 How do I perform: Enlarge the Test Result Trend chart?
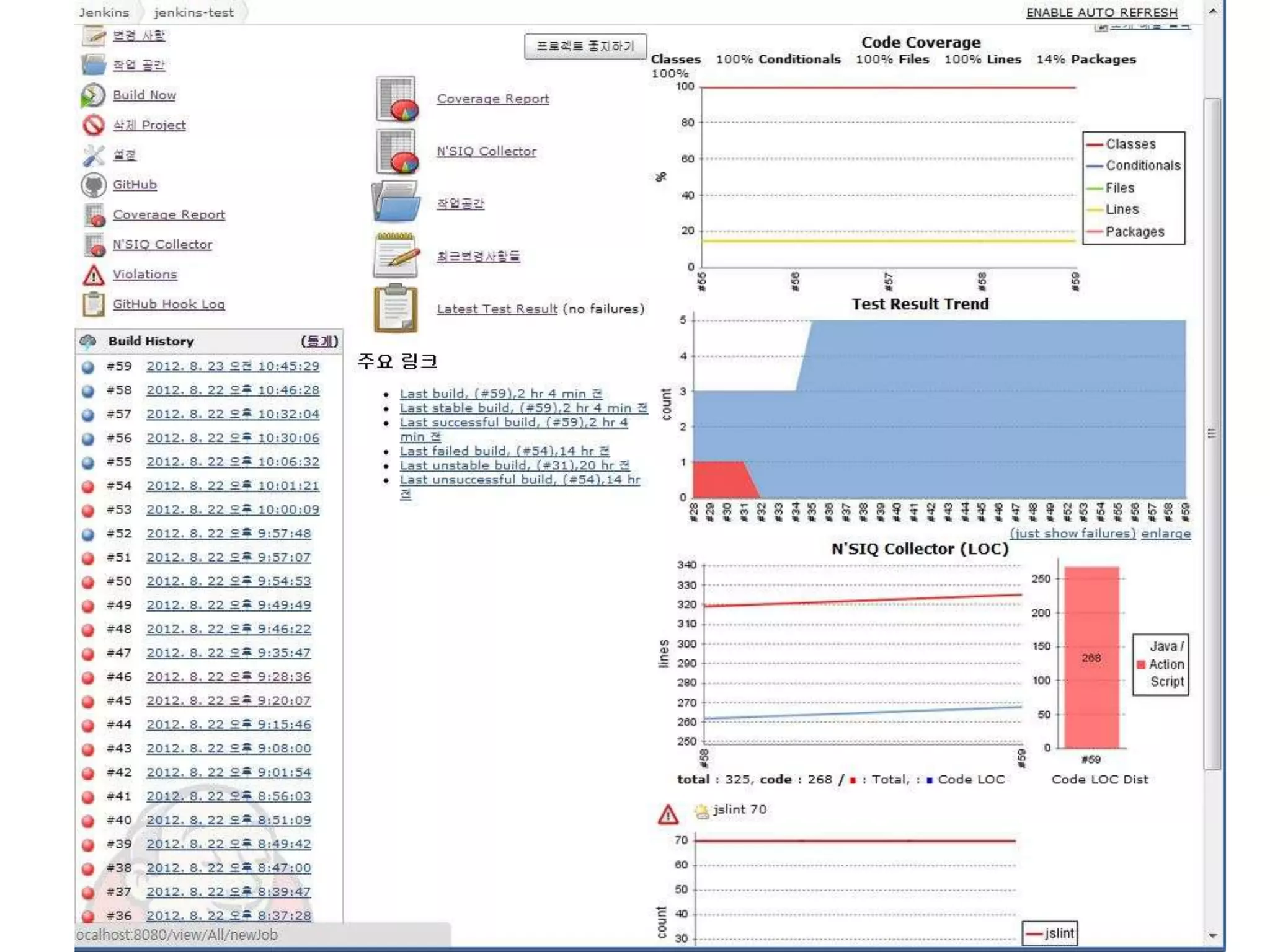click(1166, 534)
